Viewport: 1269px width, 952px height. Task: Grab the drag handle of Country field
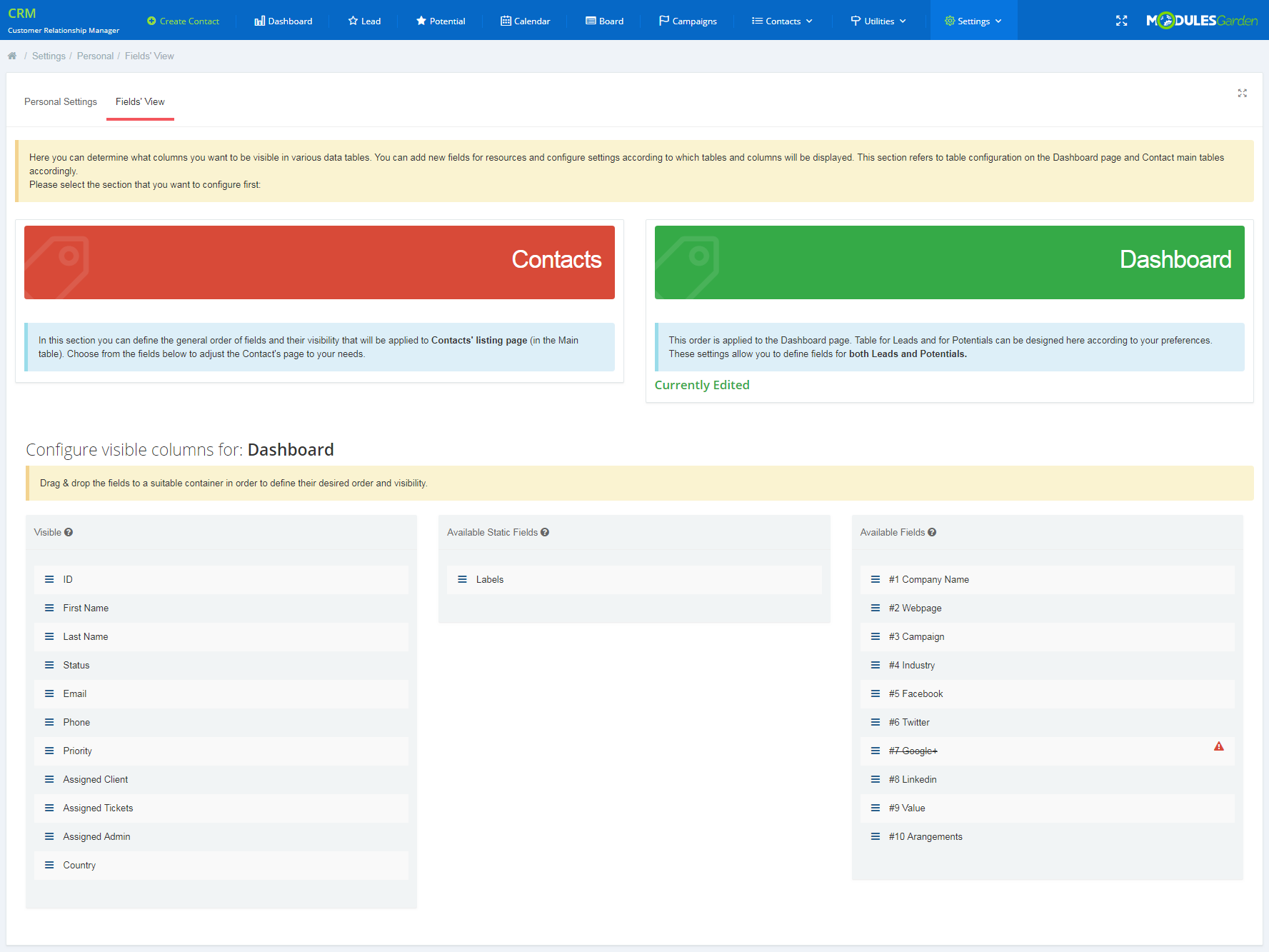49,865
